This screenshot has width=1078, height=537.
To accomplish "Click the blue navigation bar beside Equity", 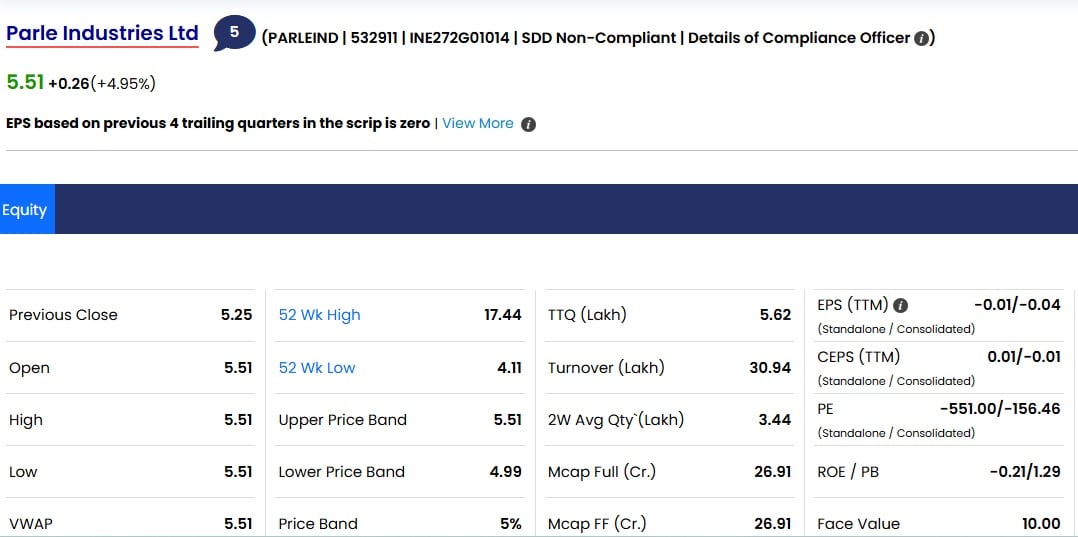I will [x=566, y=209].
